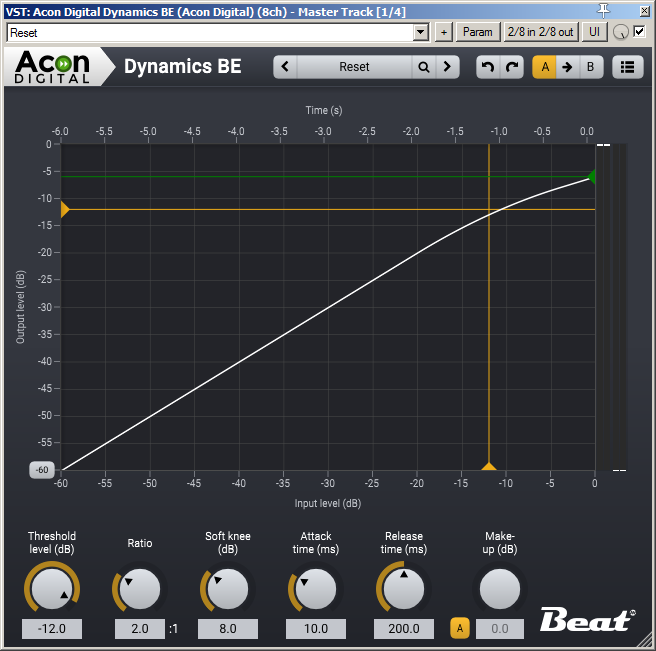Pin the plugin window on top
This screenshot has width=656, height=651.
pyautogui.click(x=603, y=11)
